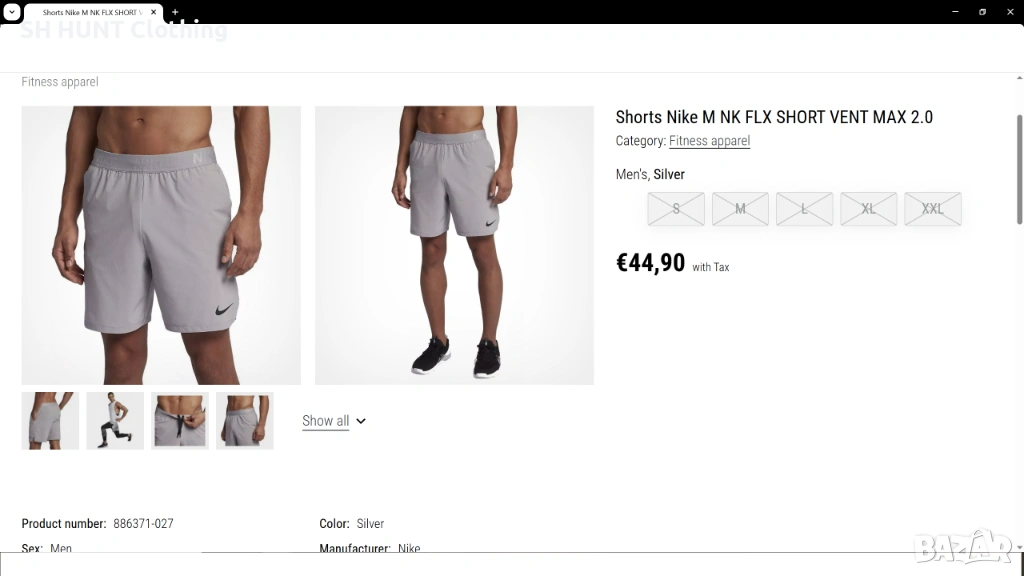Select the Shorts Nike M NK FLX tab
Image resolution: width=1024 pixels, height=576 pixels.
90,12
